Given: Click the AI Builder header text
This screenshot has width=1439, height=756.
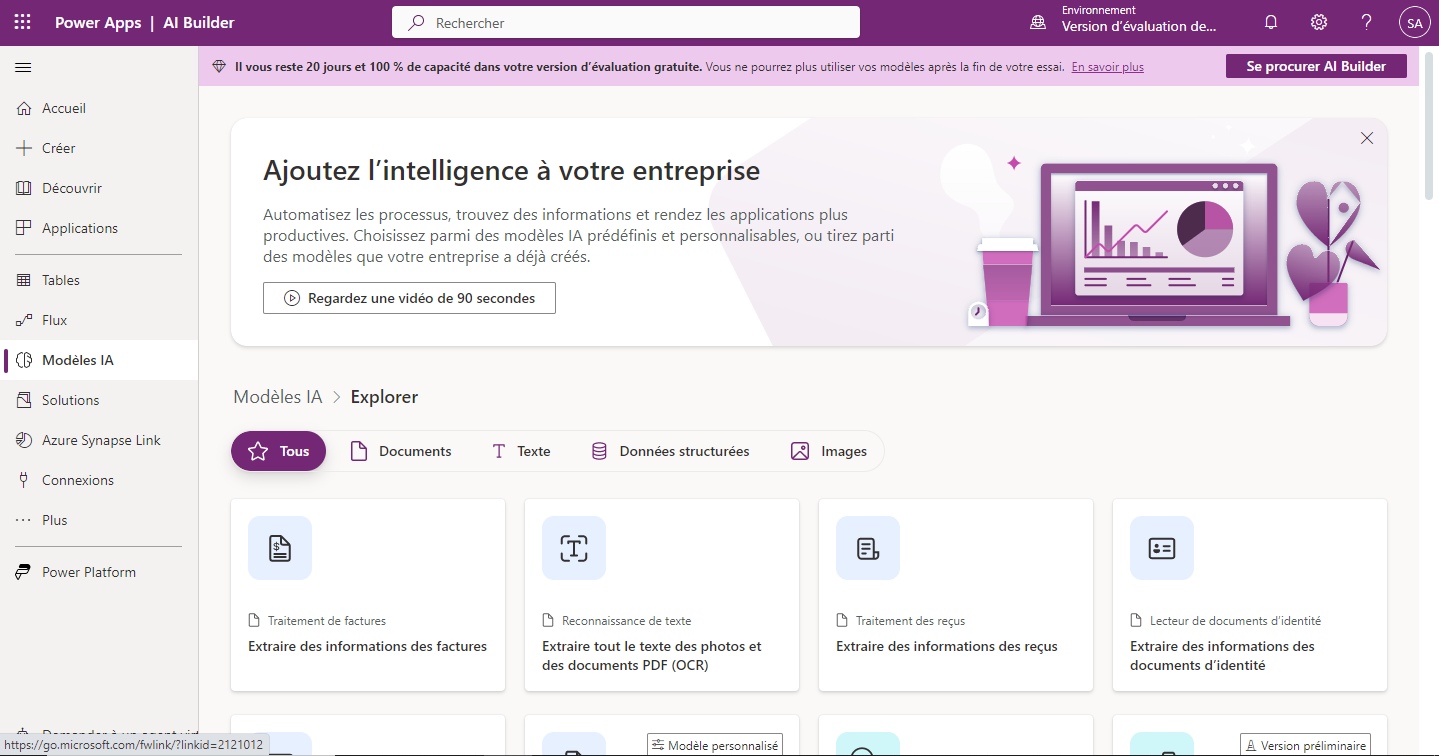Looking at the screenshot, I should point(199,22).
